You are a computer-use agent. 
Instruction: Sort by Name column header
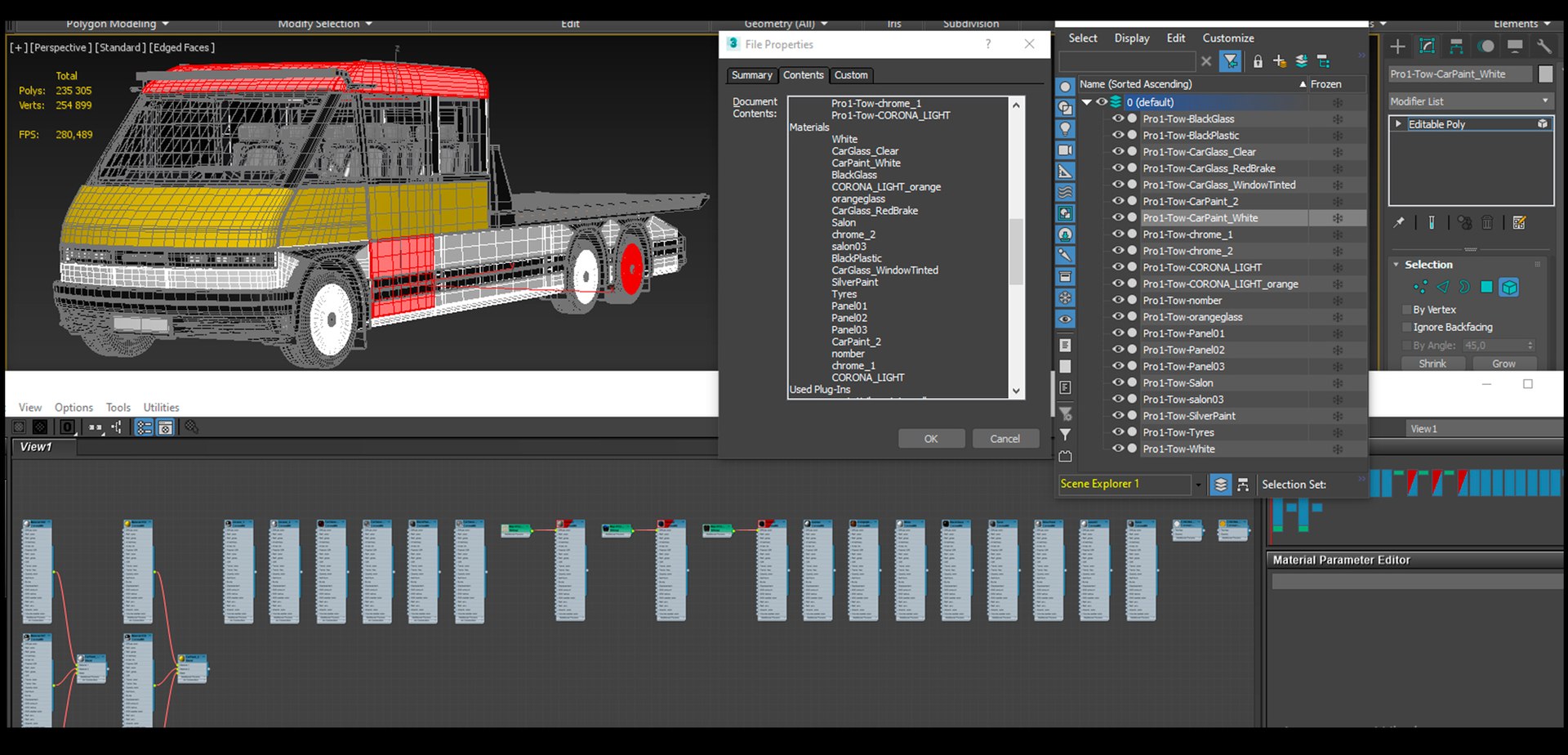pos(1192,84)
